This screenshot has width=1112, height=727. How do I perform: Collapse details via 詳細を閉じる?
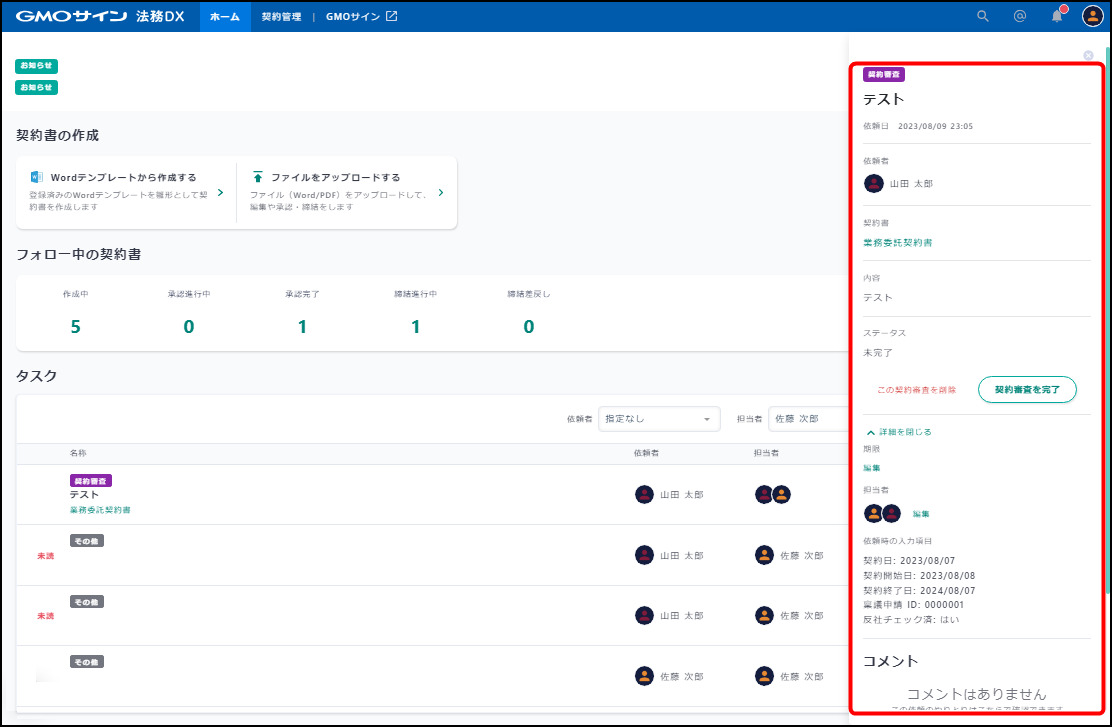pyautogui.click(x=899, y=432)
